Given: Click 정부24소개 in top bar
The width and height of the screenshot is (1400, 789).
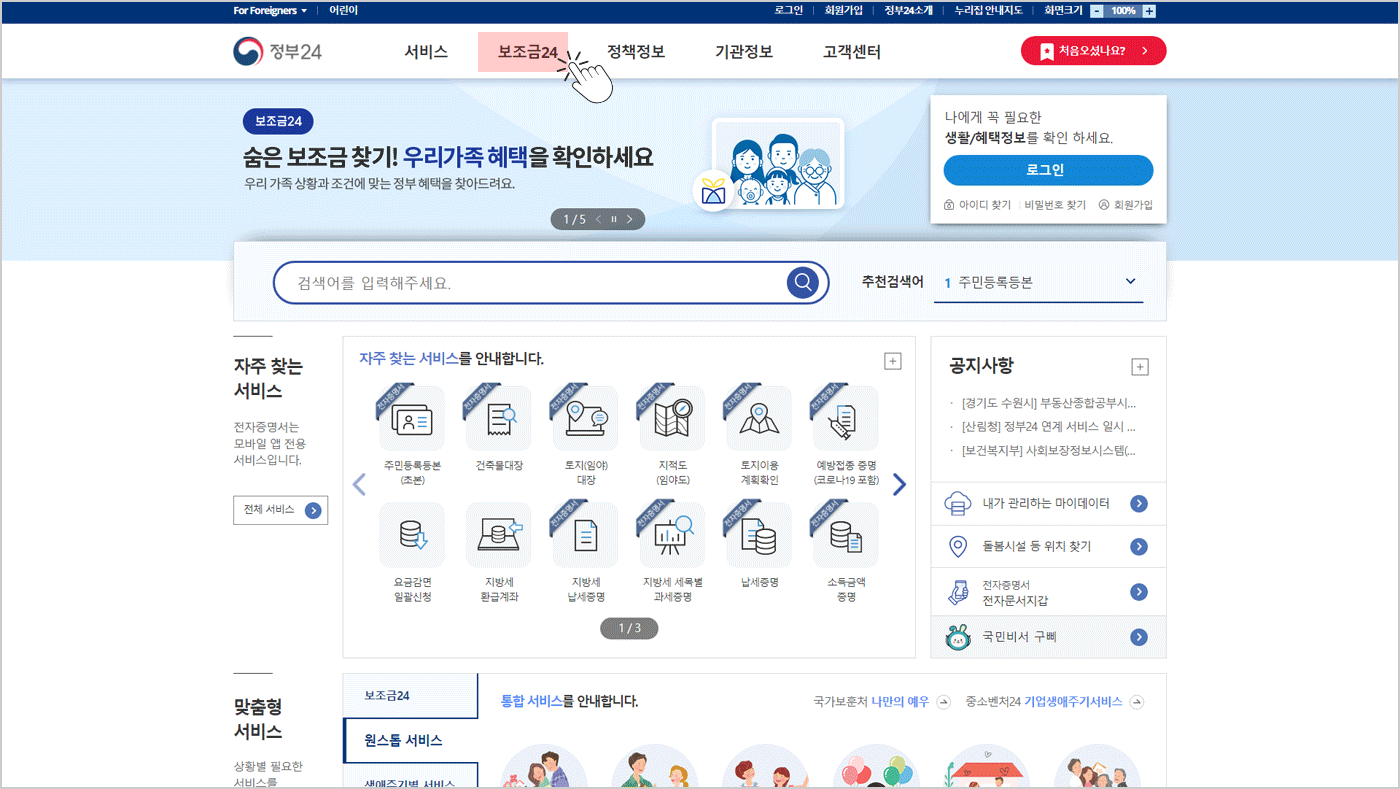Looking at the screenshot, I should (908, 11).
